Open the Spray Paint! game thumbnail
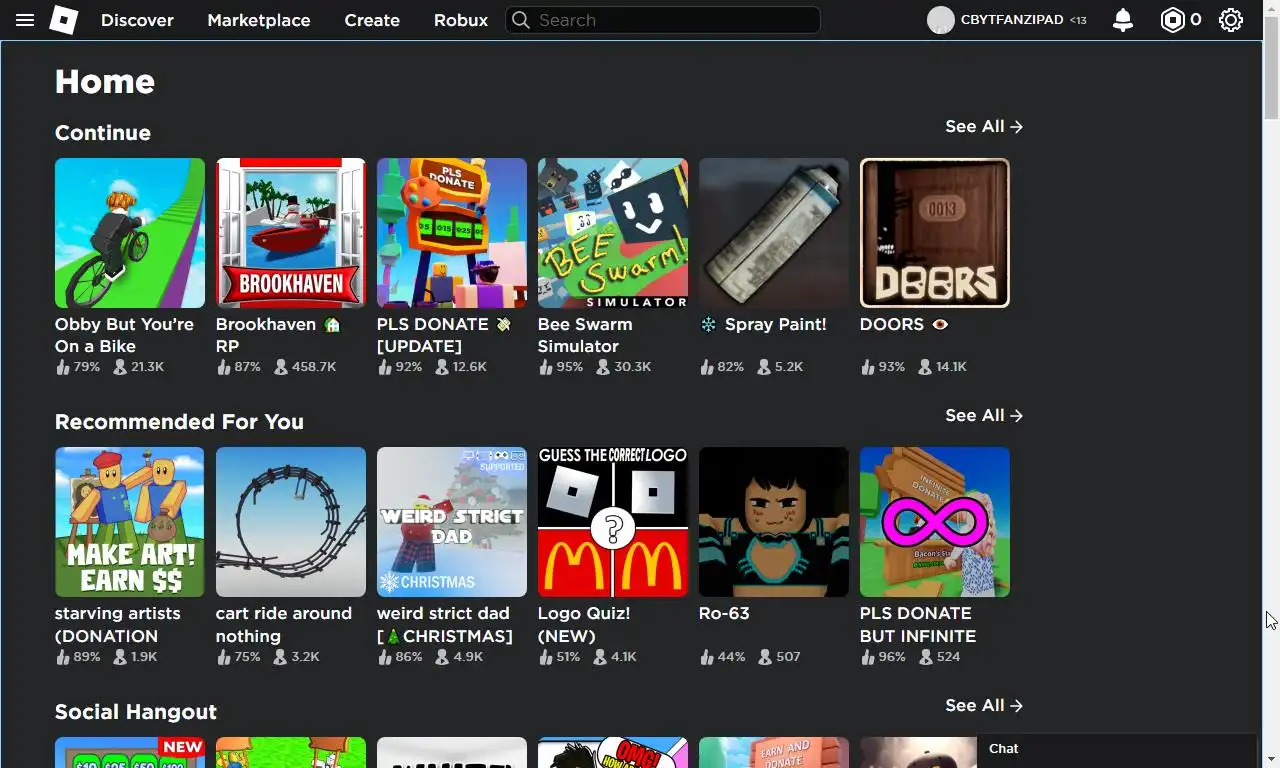 [x=774, y=233]
